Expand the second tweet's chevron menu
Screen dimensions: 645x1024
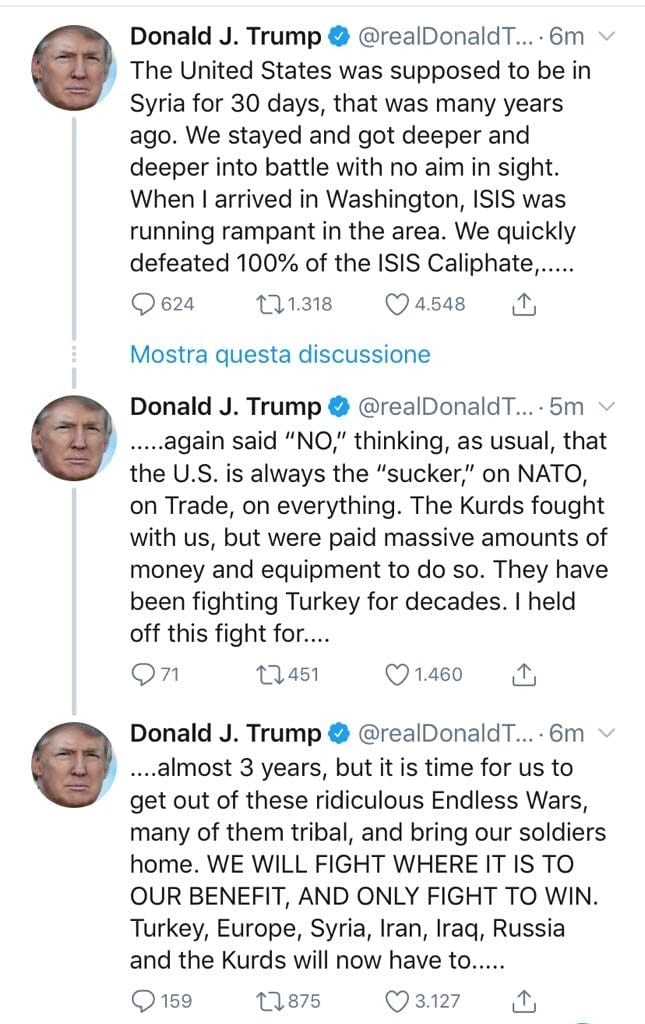click(x=606, y=406)
